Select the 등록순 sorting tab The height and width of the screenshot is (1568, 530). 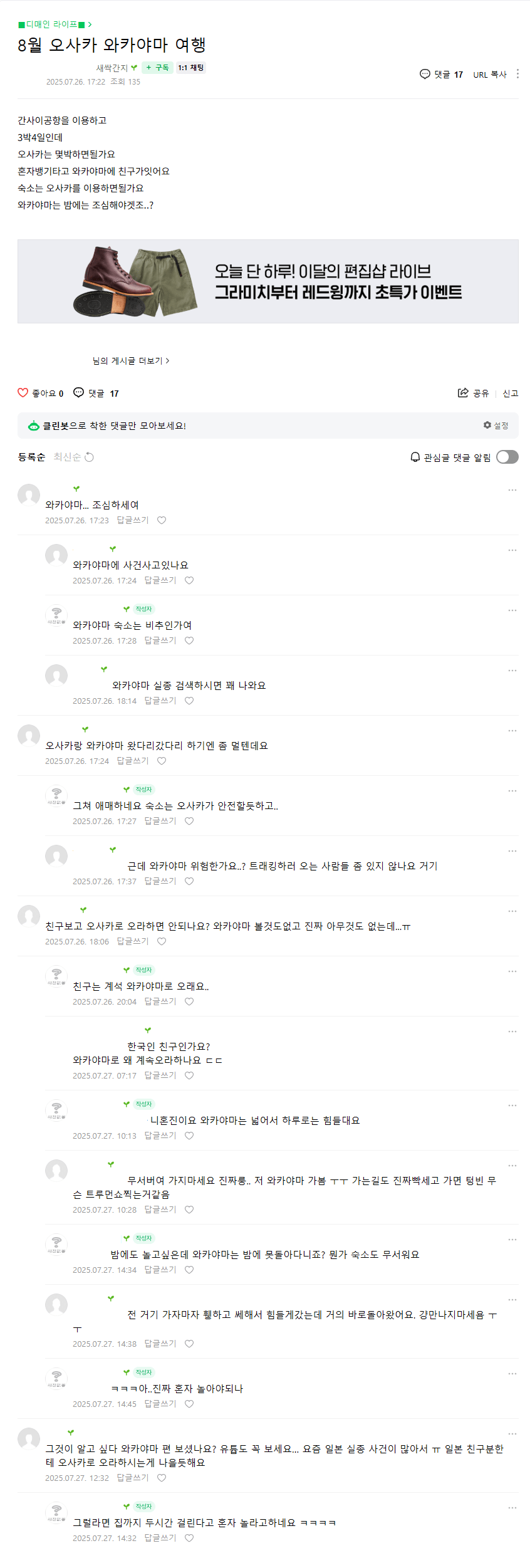31,457
